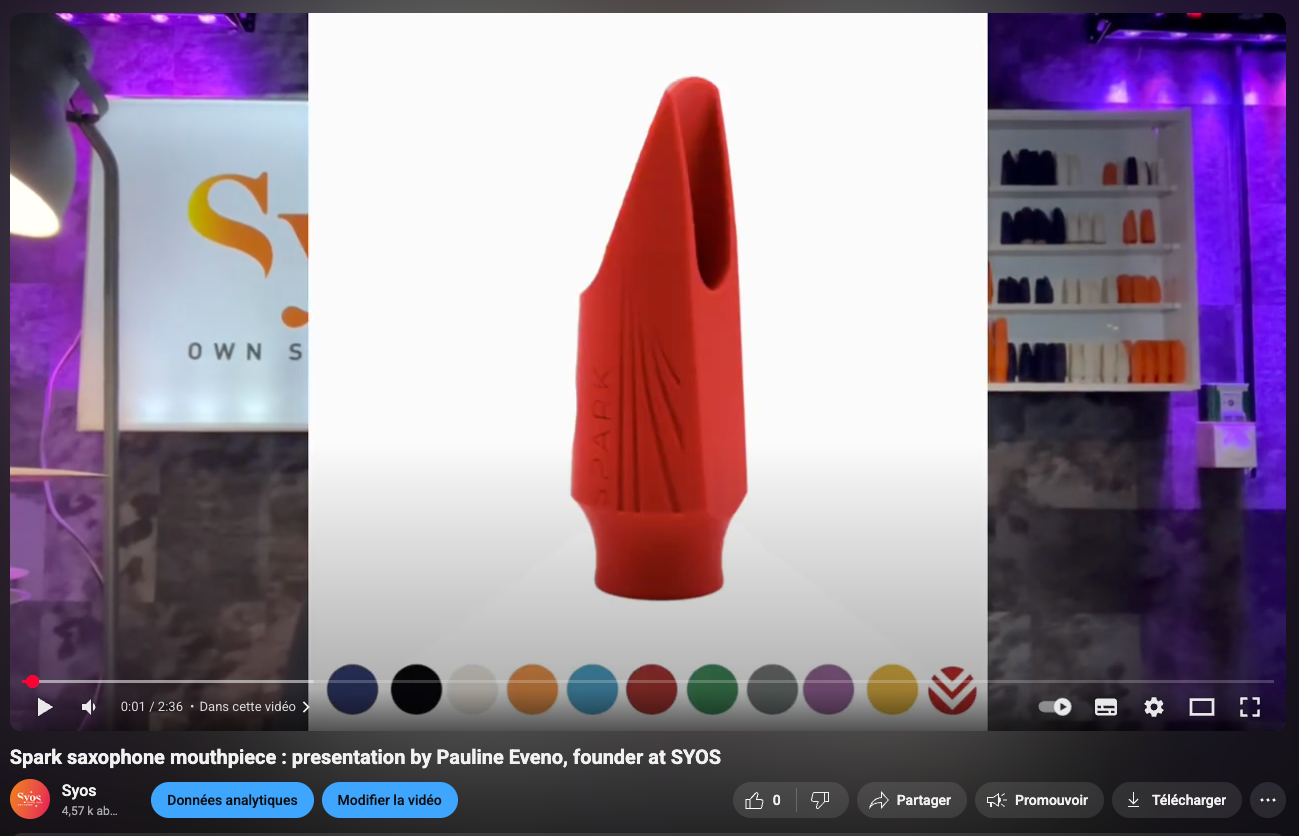This screenshot has width=1299, height=836.
Task: Play the Spark mouthpiece video
Action: 45,707
